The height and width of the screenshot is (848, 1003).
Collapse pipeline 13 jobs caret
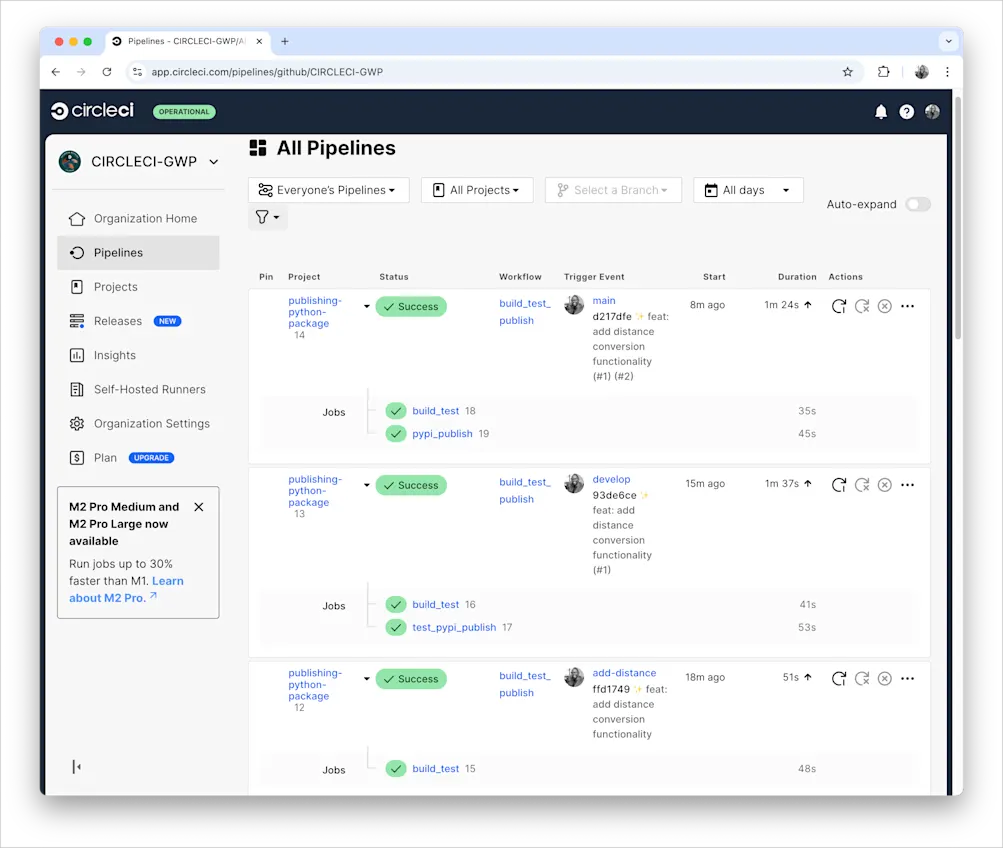coord(367,485)
